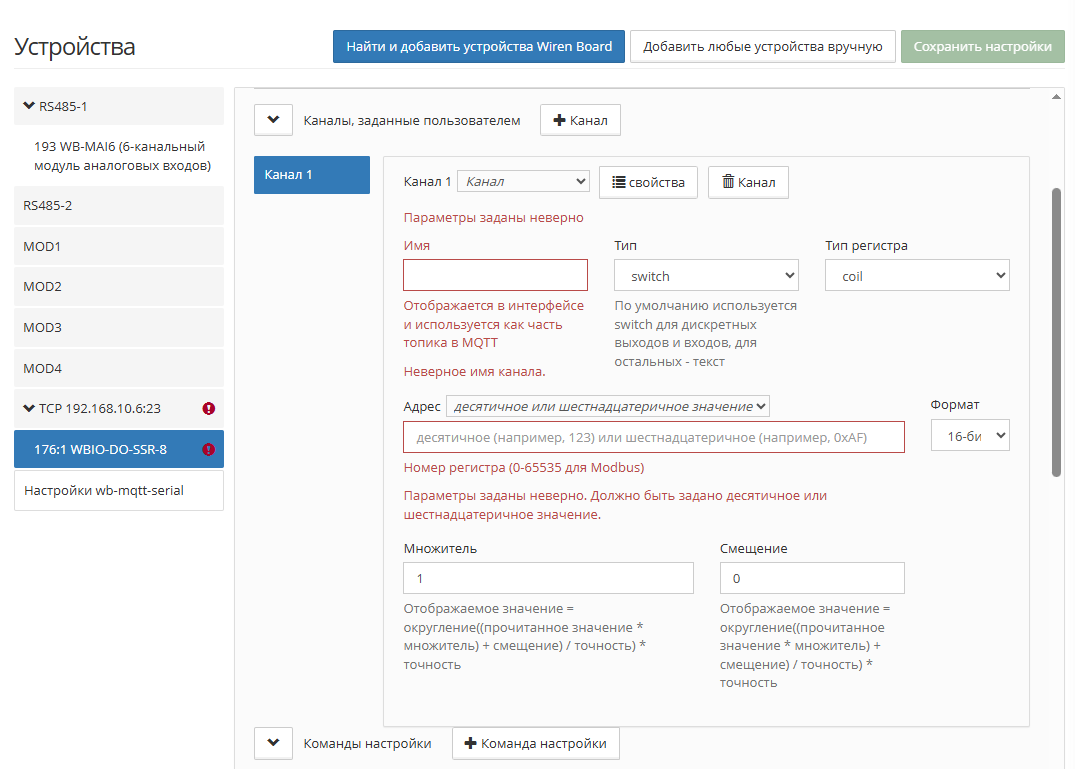Add setup command with plus Команда настройки
Viewport: 1075px width, 769px height.
(535, 743)
